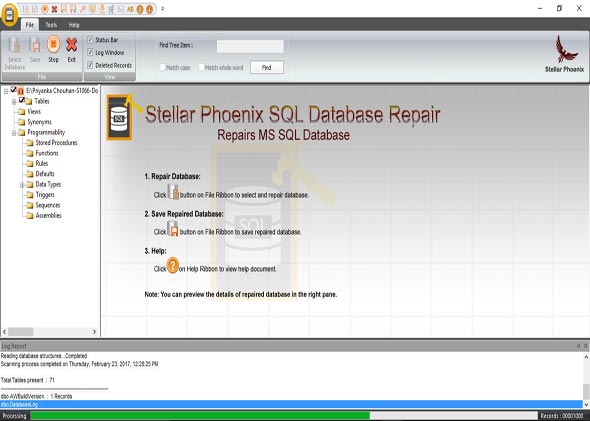This screenshot has height=421, width=590.
Task: Pin or auto-hide the Log Report panel
Action: coord(578,346)
